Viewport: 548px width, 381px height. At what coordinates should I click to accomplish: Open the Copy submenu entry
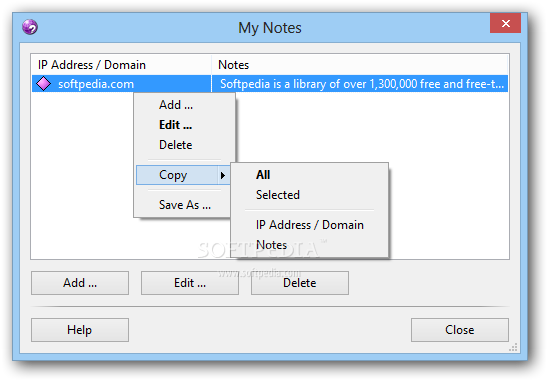(183, 175)
